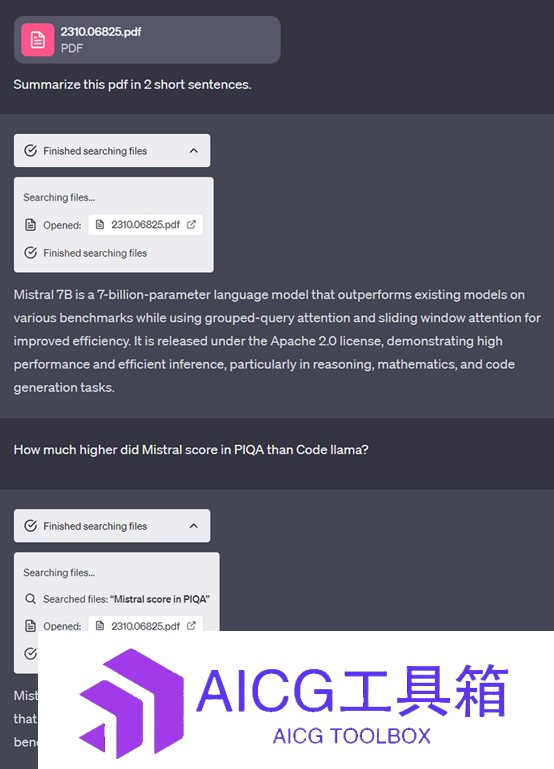The image size is (554, 769).
Task: Click document icon beside first Opened label
Action: tap(30, 225)
